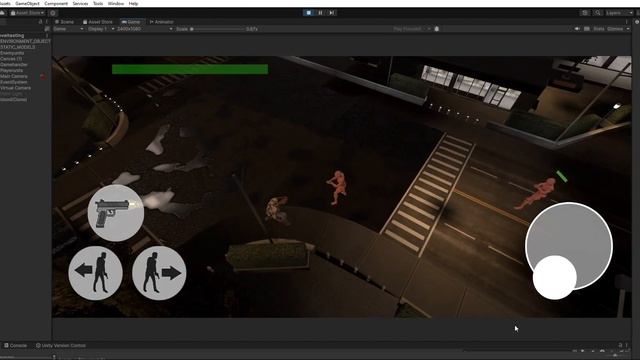The height and width of the screenshot is (360, 640).
Task: Tap the move-right zombie arrow button
Action: coord(159,273)
